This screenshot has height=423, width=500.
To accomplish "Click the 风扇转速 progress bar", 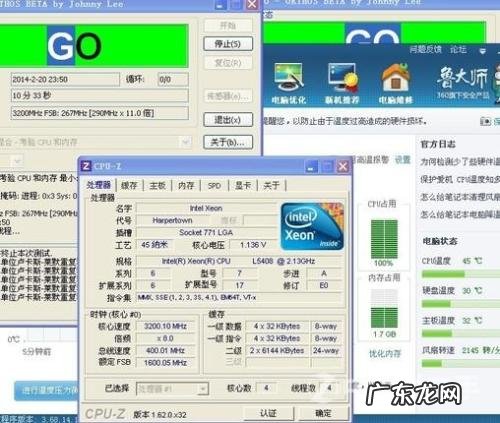I will click(x=461, y=363).
